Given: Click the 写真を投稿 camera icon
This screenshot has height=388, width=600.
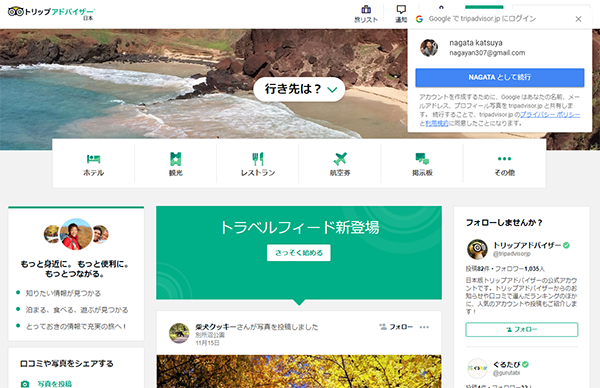Looking at the screenshot, I should 25,384.
